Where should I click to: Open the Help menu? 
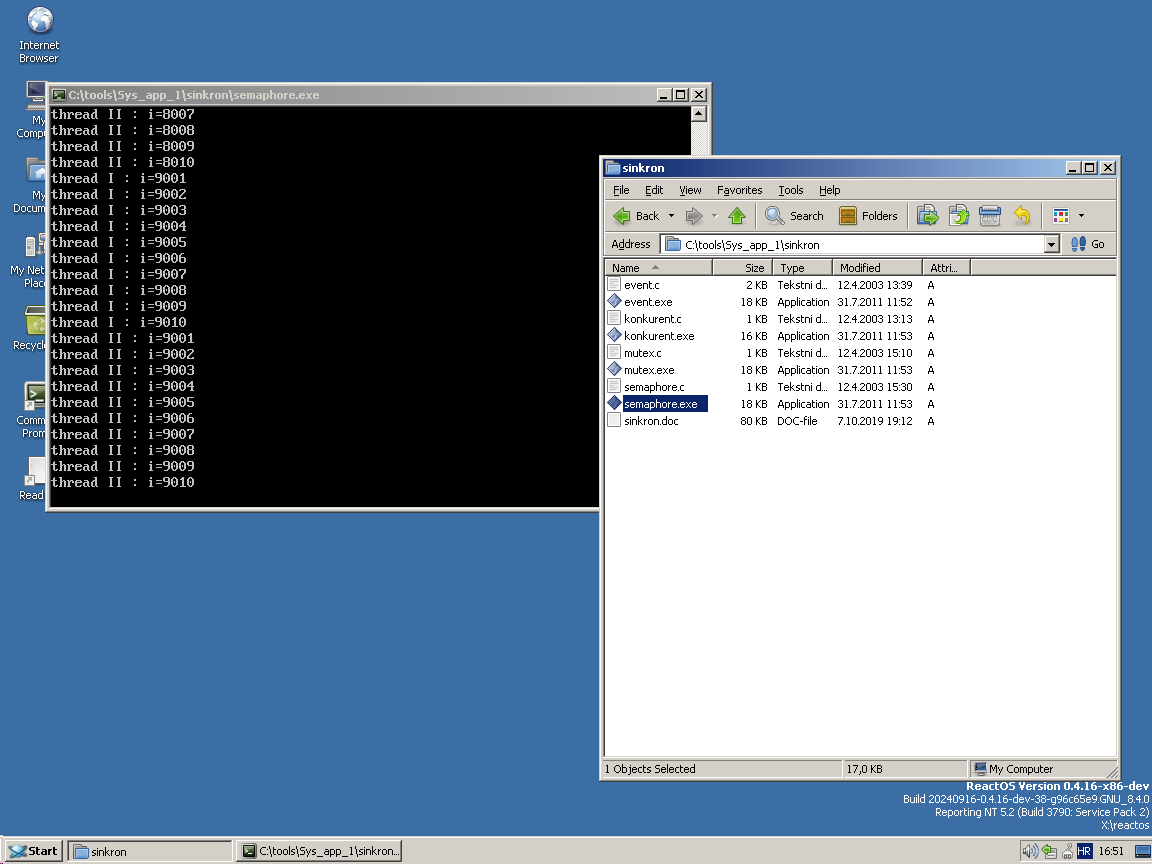click(x=829, y=190)
